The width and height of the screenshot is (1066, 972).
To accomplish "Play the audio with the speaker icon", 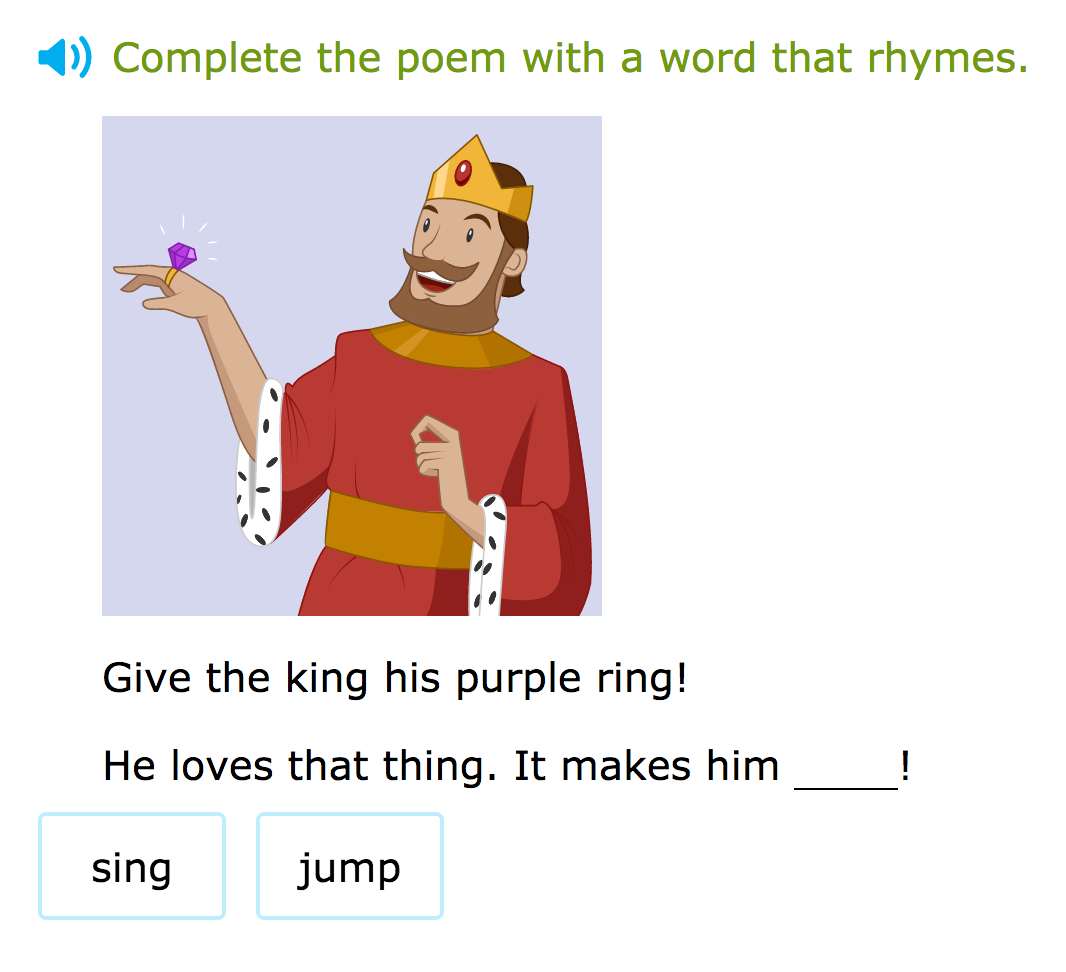I will click(65, 57).
